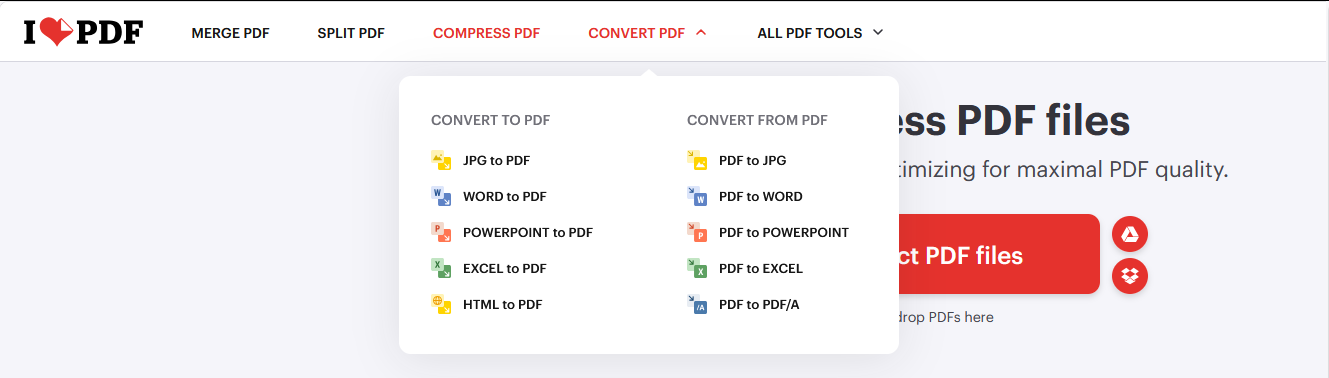This screenshot has width=1329, height=378.
Task: Click the JPG to PDF icon
Action: point(441,160)
